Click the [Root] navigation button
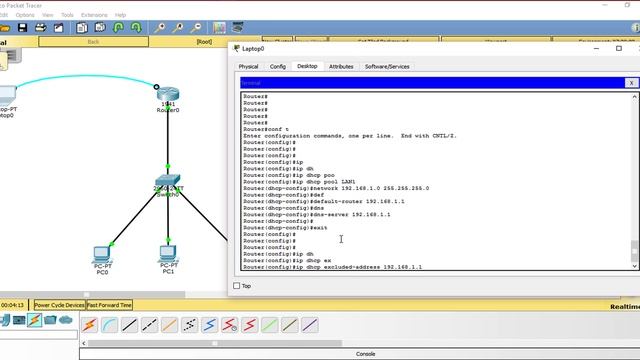 [204, 42]
